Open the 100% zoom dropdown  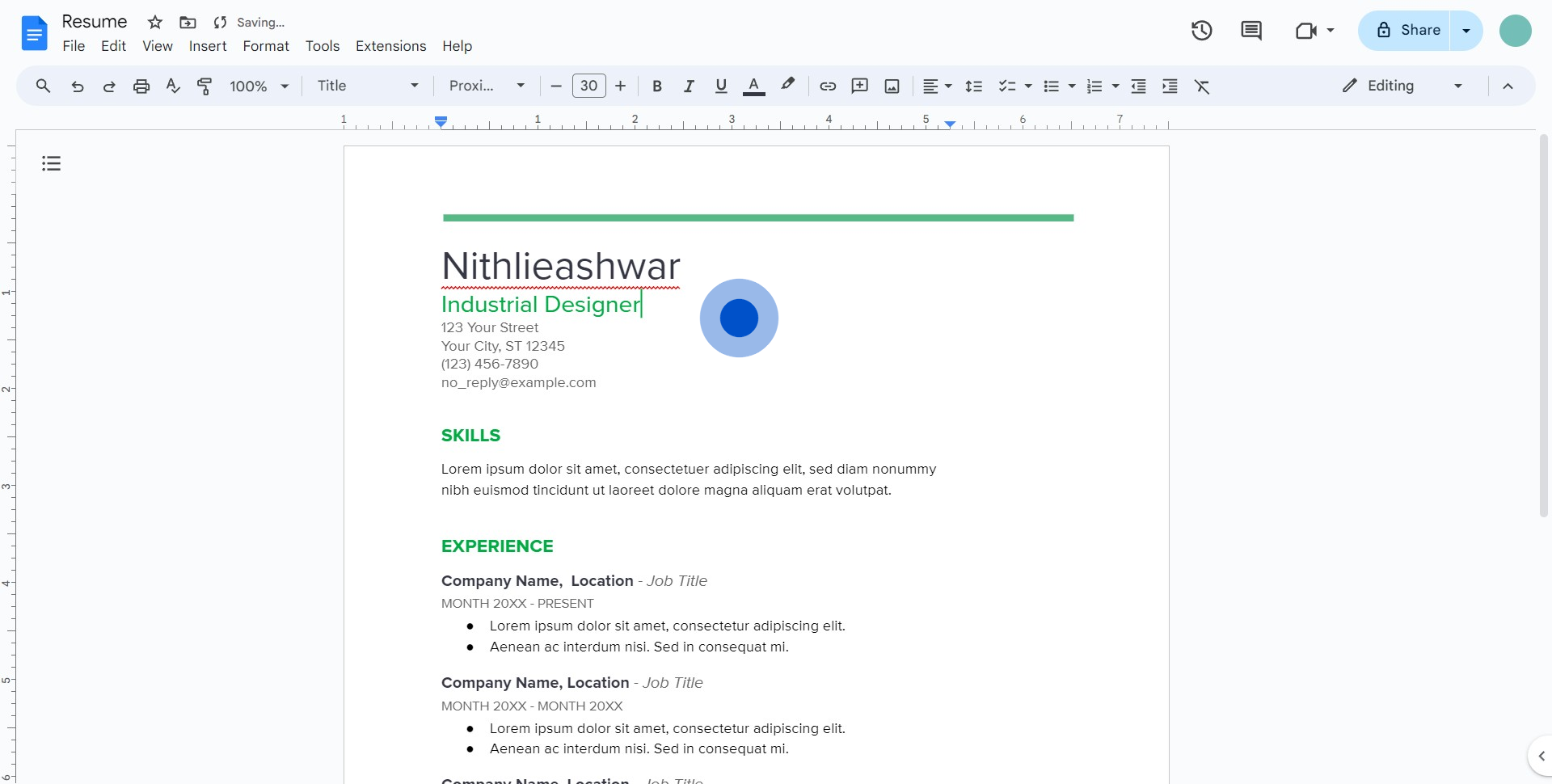coord(259,86)
